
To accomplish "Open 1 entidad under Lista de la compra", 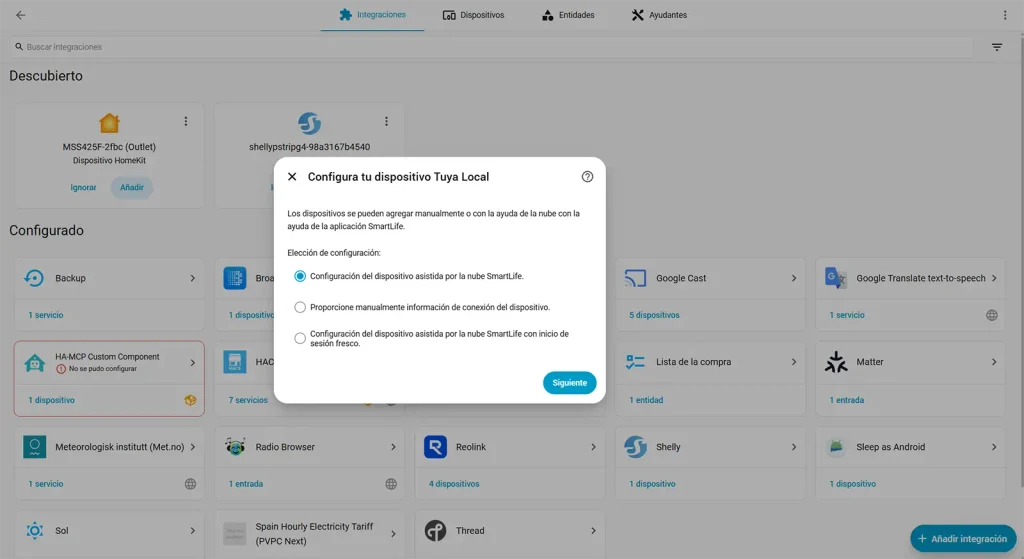I will [x=646, y=400].
